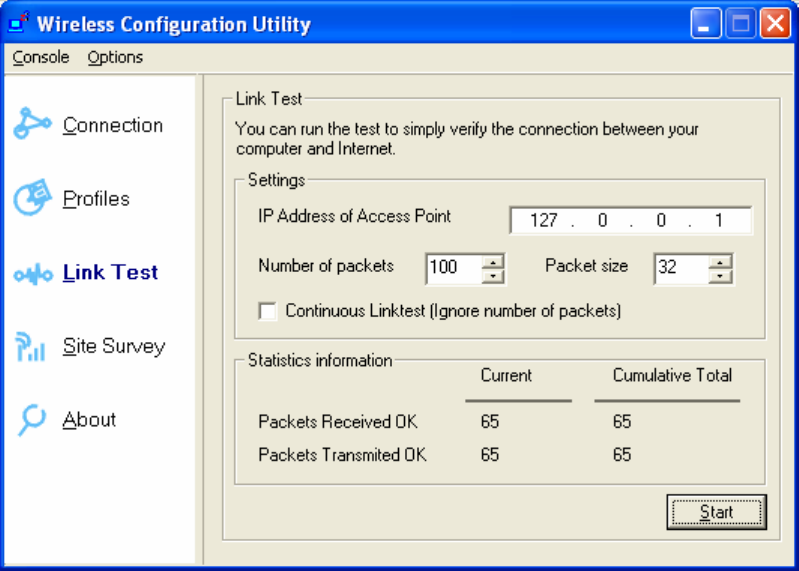Click the IP Address of Access Point field
Image resolution: width=799 pixels, height=571 pixels.
(x=630, y=221)
